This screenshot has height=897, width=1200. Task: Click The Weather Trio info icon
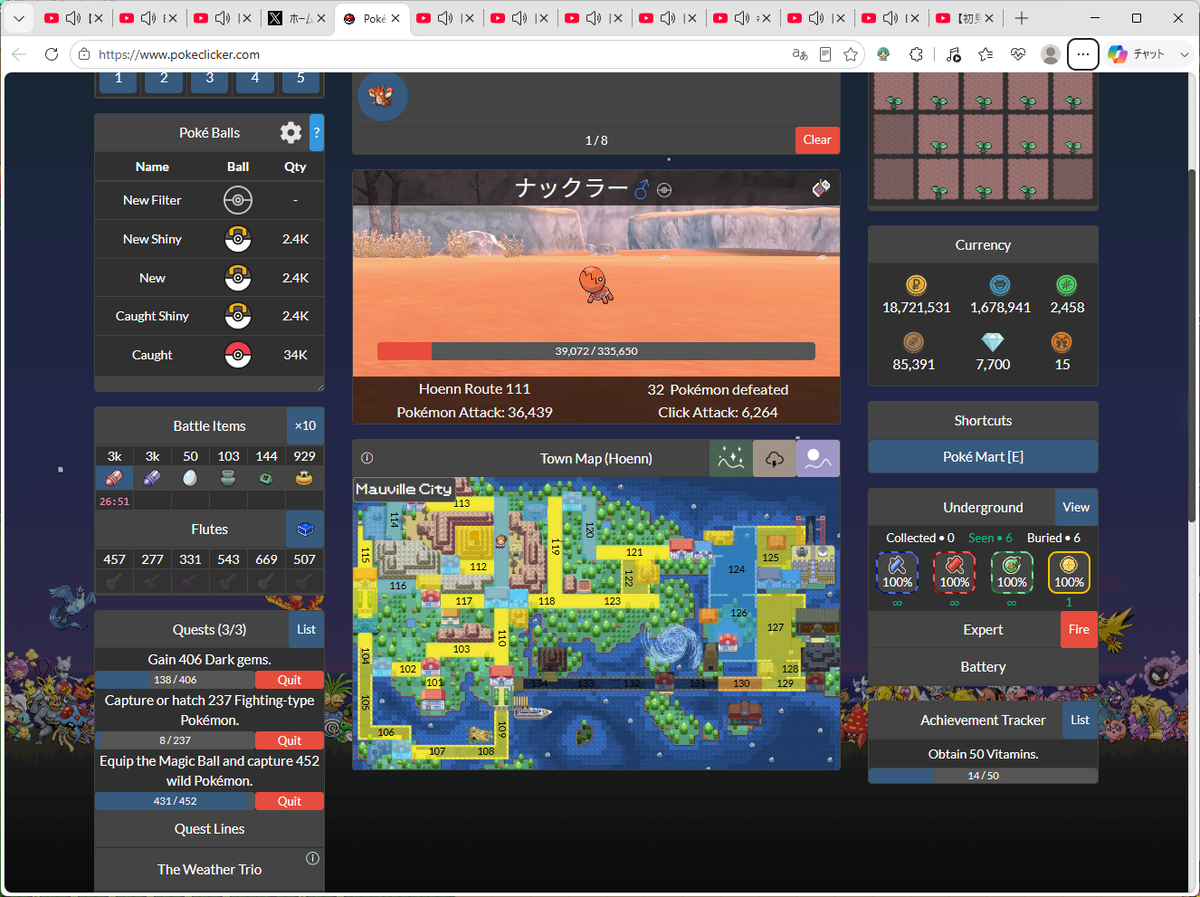(x=312, y=858)
